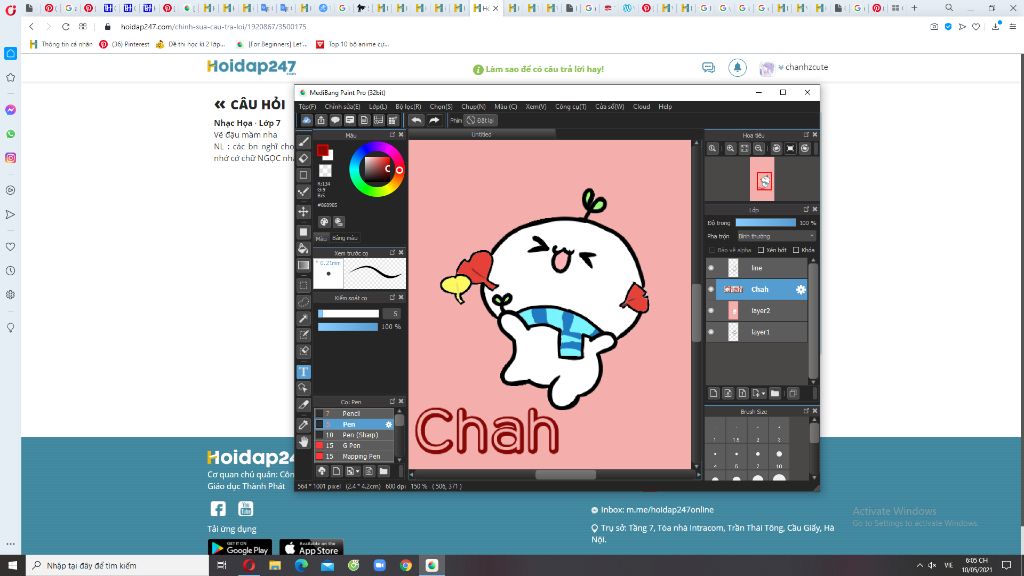Image resolution: width=1024 pixels, height=576 pixels.
Task: Click the brush folder icon below brush list
Action: coord(383,471)
